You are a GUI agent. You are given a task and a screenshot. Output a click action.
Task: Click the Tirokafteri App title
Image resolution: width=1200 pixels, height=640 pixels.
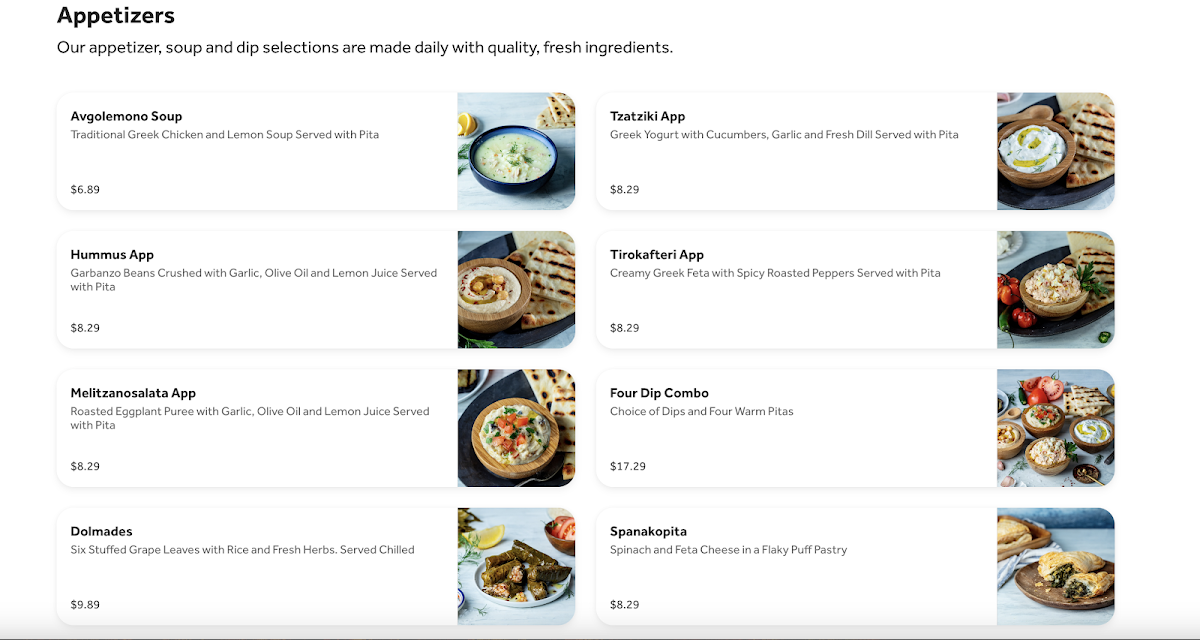(657, 255)
